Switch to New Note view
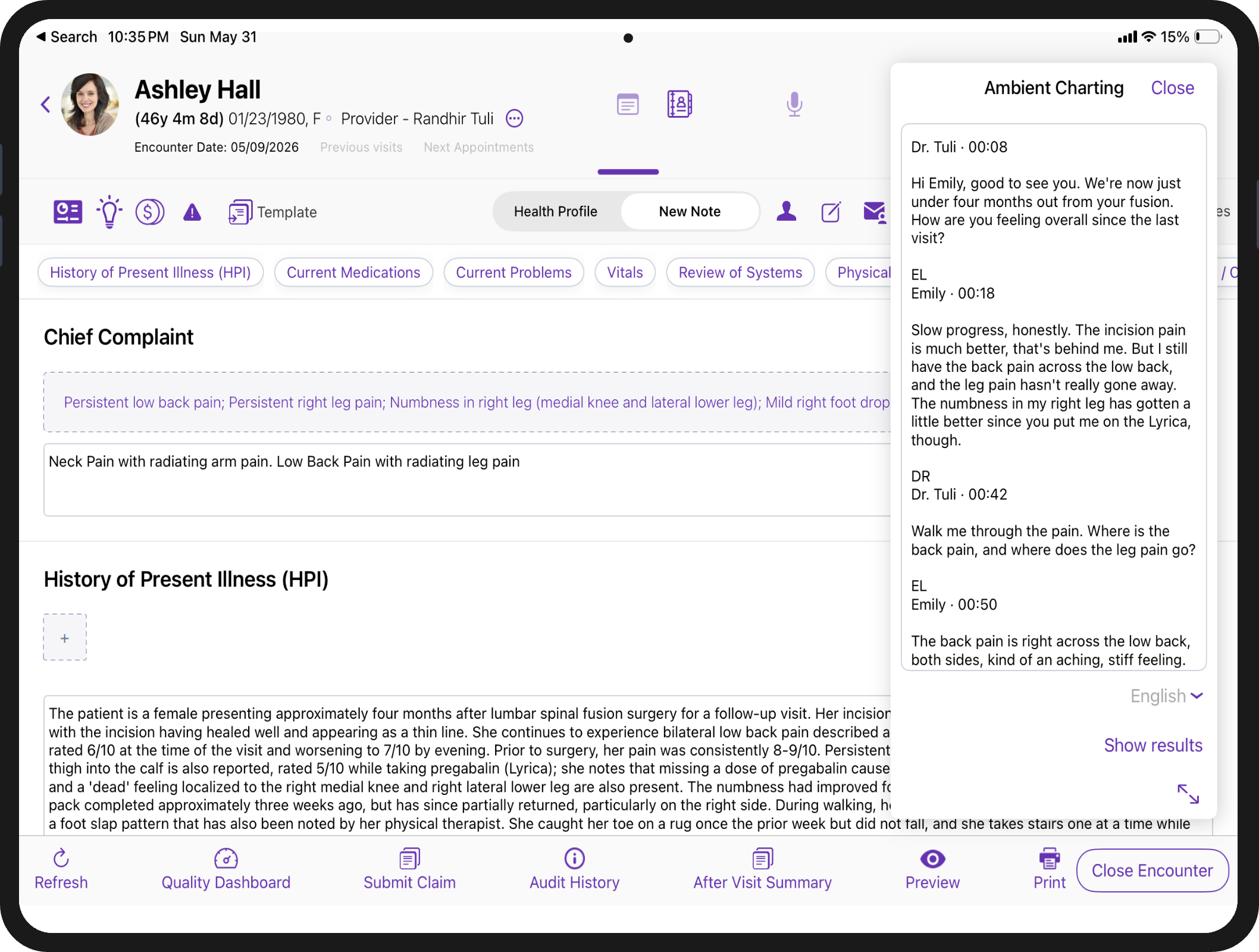The width and height of the screenshot is (1259, 952). [690, 211]
